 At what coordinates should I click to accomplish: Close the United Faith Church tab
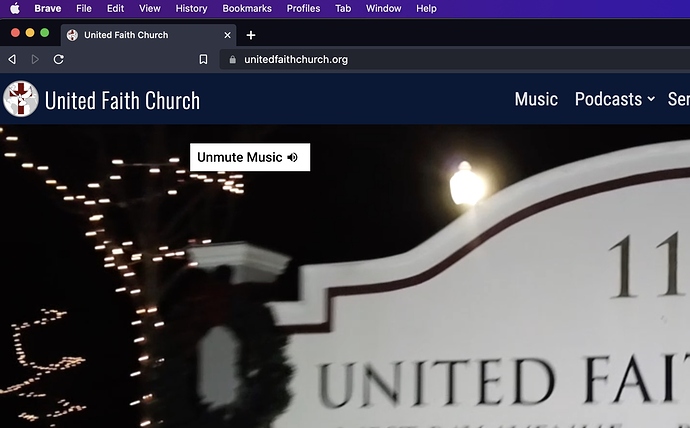point(228,35)
